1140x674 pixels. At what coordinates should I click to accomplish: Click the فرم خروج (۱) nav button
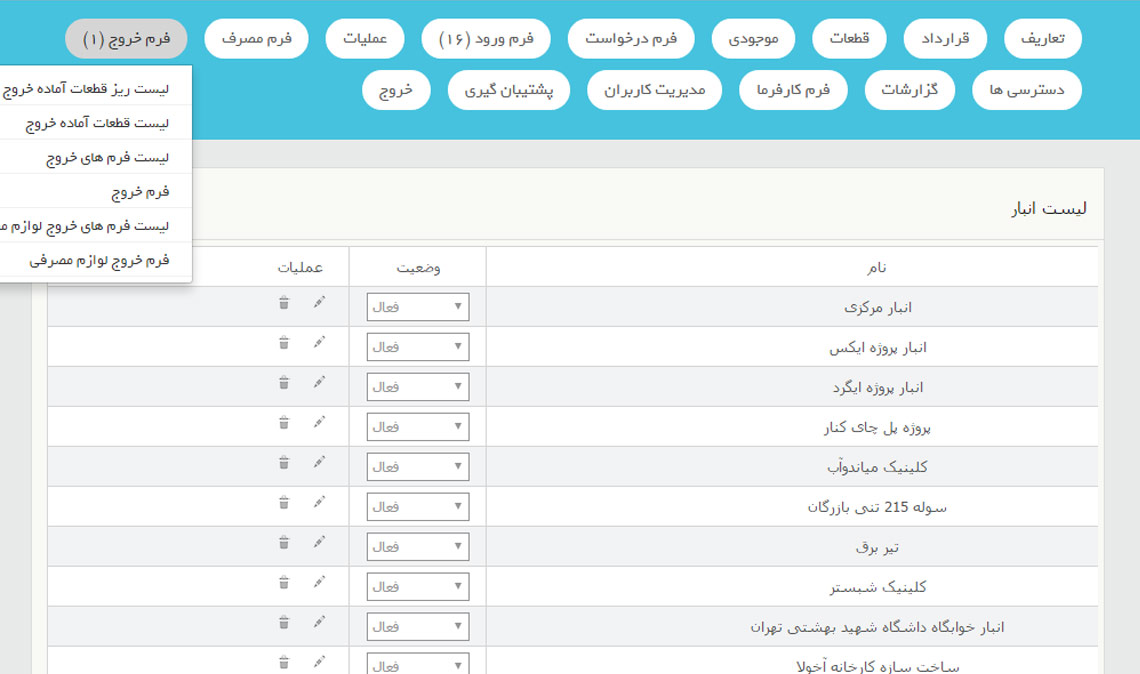(x=126, y=39)
